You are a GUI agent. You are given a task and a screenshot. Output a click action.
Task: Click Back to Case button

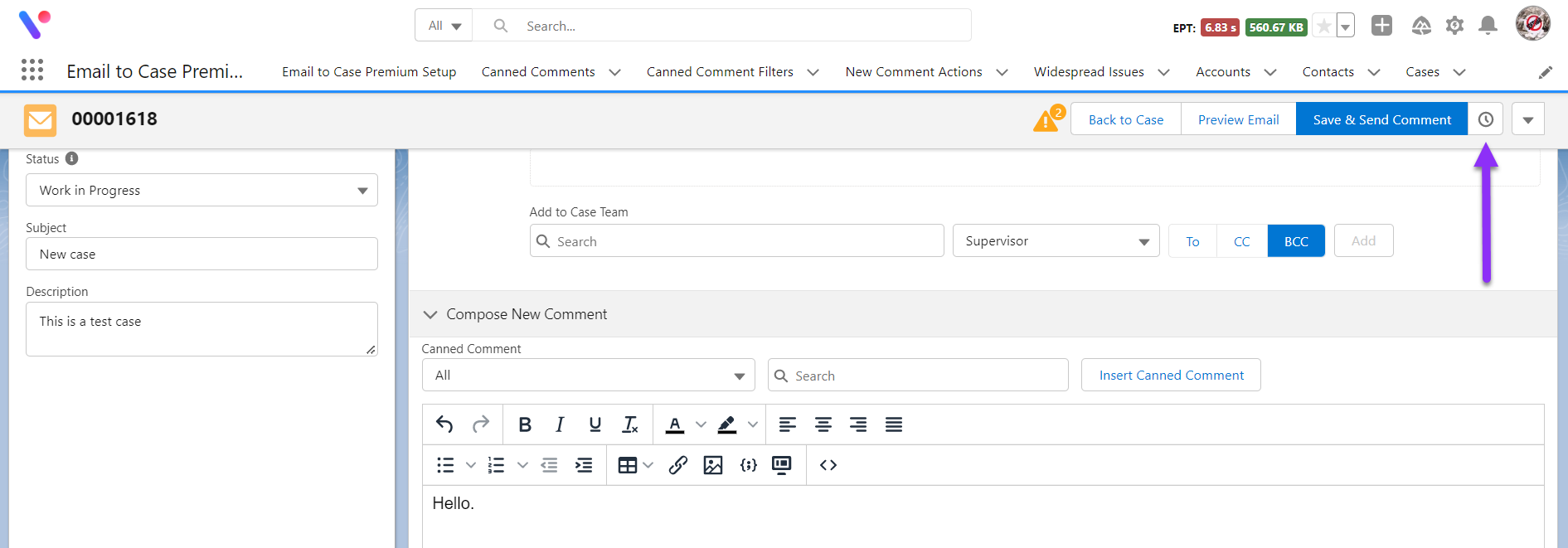(1126, 119)
